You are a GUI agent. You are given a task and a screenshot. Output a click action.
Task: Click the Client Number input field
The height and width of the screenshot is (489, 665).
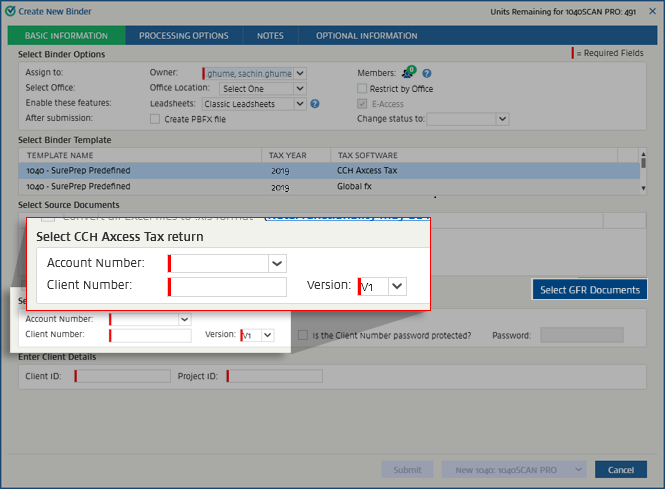coord(151,335)
